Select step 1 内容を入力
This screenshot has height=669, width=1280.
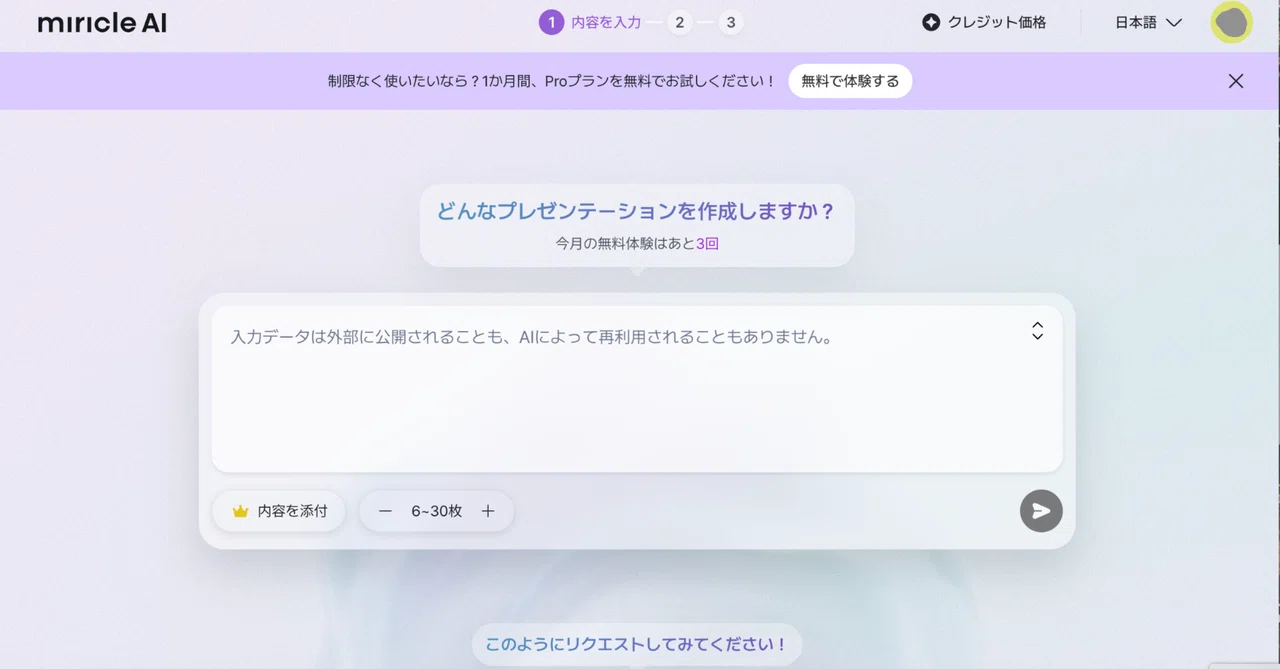pos(591,22)
